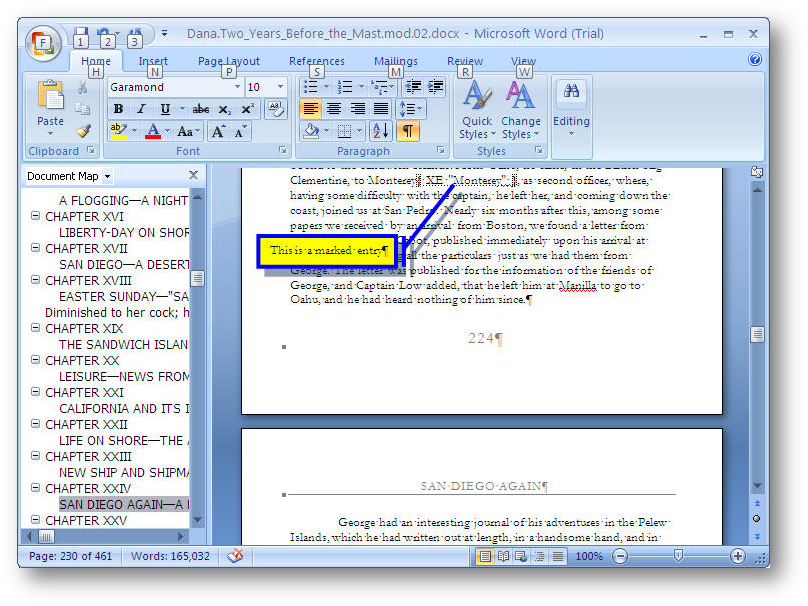The height and width of the screenshot is (606, 808).
Task: Click the Quick Access Undo icon
Action: click(x=104, y=34)
